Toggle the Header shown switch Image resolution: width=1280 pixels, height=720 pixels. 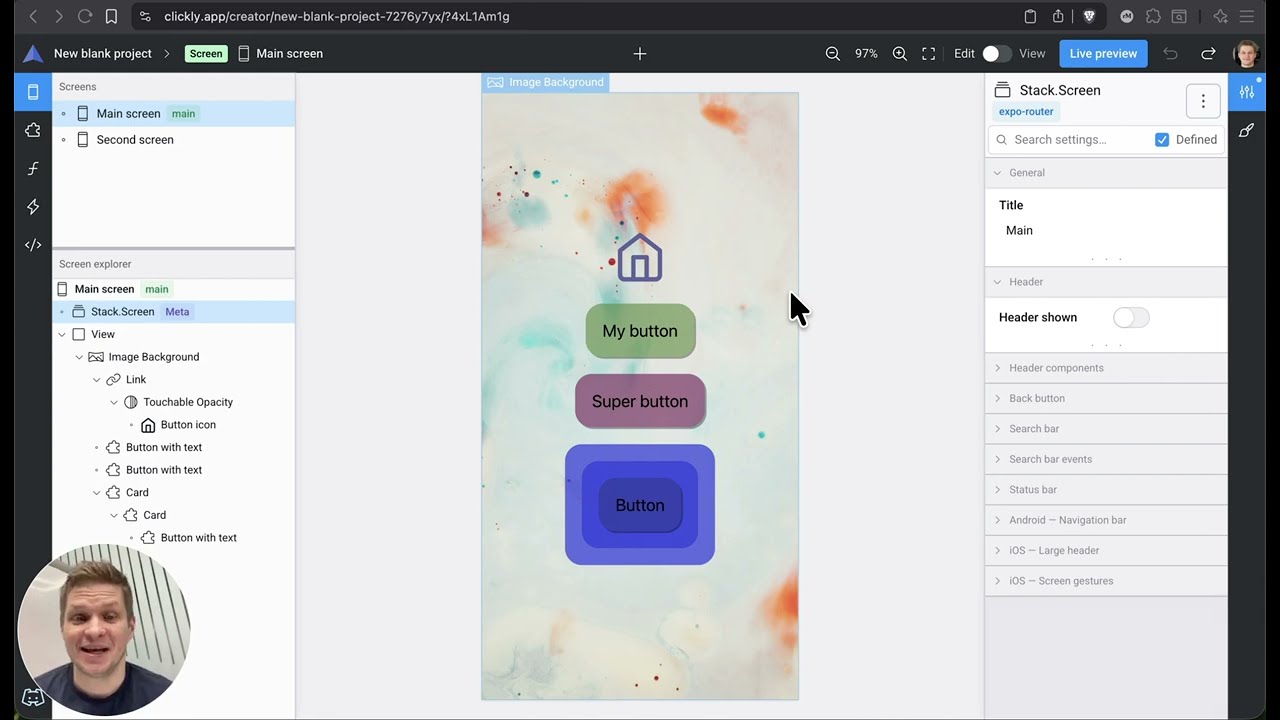pyautogui.click(x=1131, y=318)
